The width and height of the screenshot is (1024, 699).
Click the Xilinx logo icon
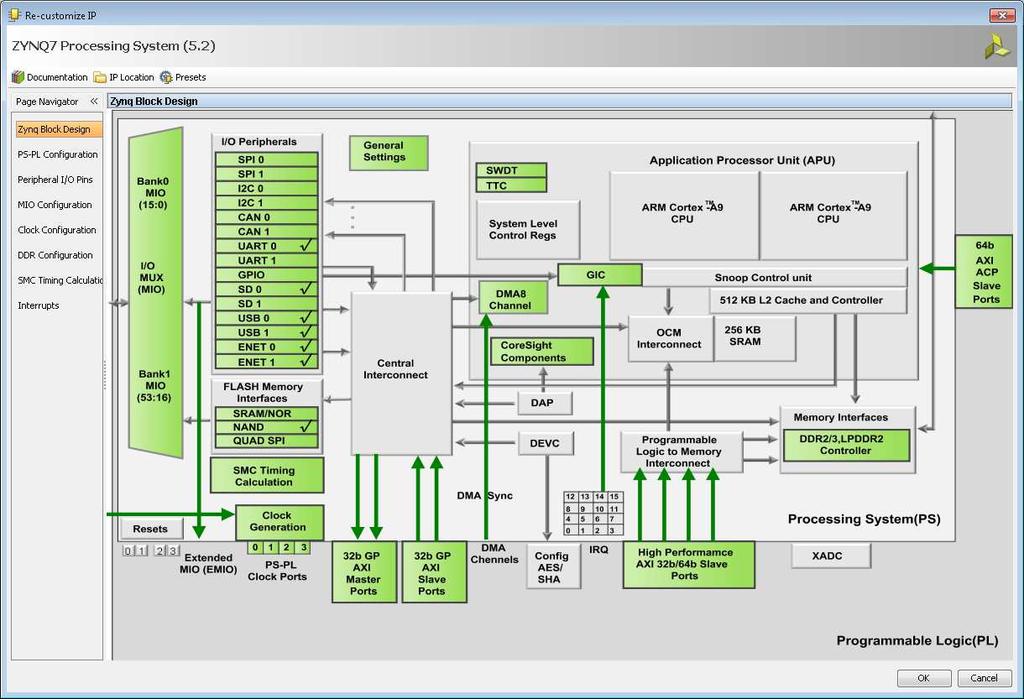997,46
